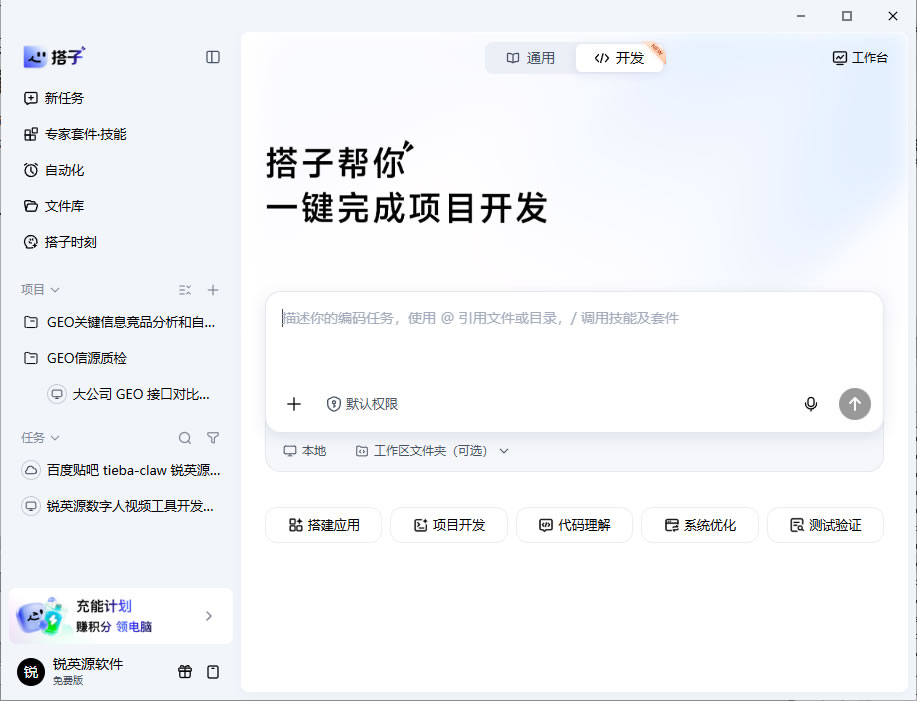This screenshot has height=701, width=917.
Task: Minimize the application window
Action: pos(801,16)
